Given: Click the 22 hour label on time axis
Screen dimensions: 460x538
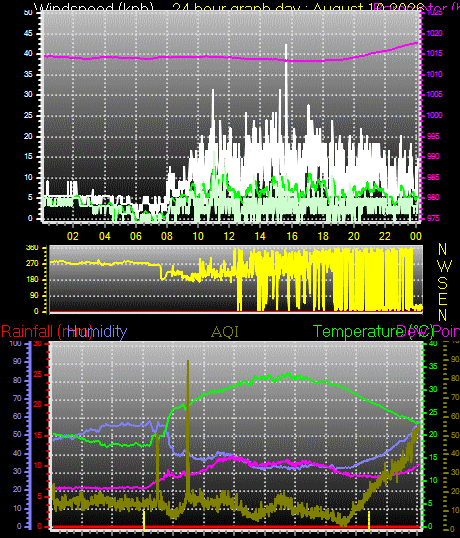Looking at the screenshot, I should (x=385, y=236).
